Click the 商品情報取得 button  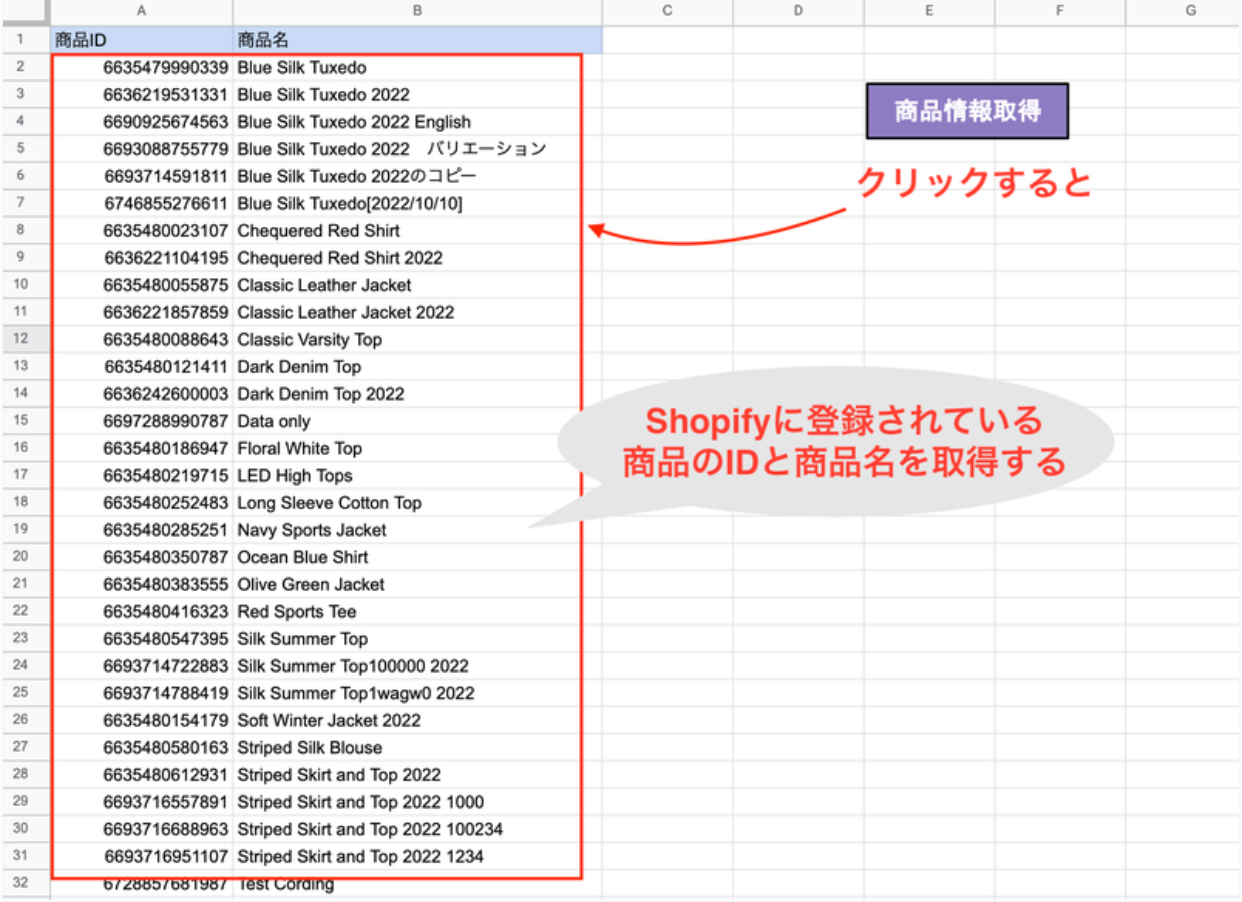pos(967,111)
